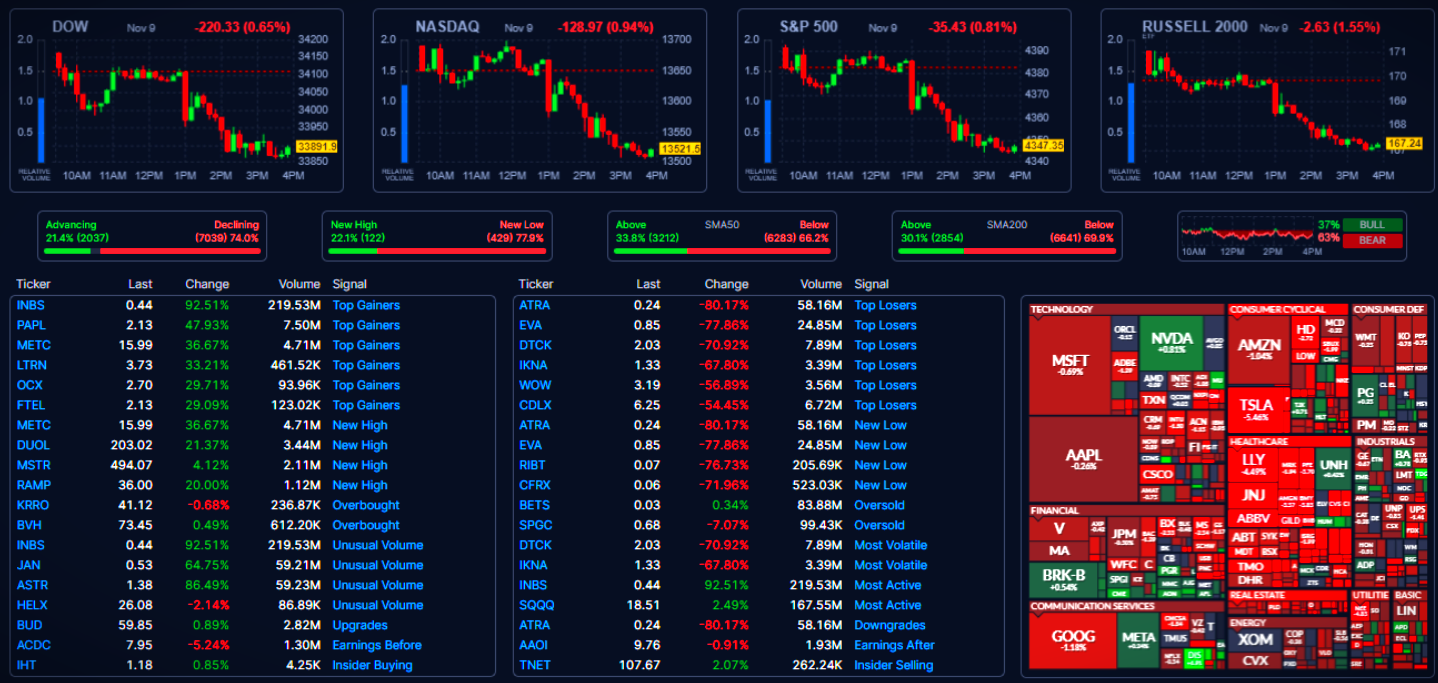The image size is (1438, 683).
Task: Open the Upgrades signal link
Action: (x=360, y=625)
